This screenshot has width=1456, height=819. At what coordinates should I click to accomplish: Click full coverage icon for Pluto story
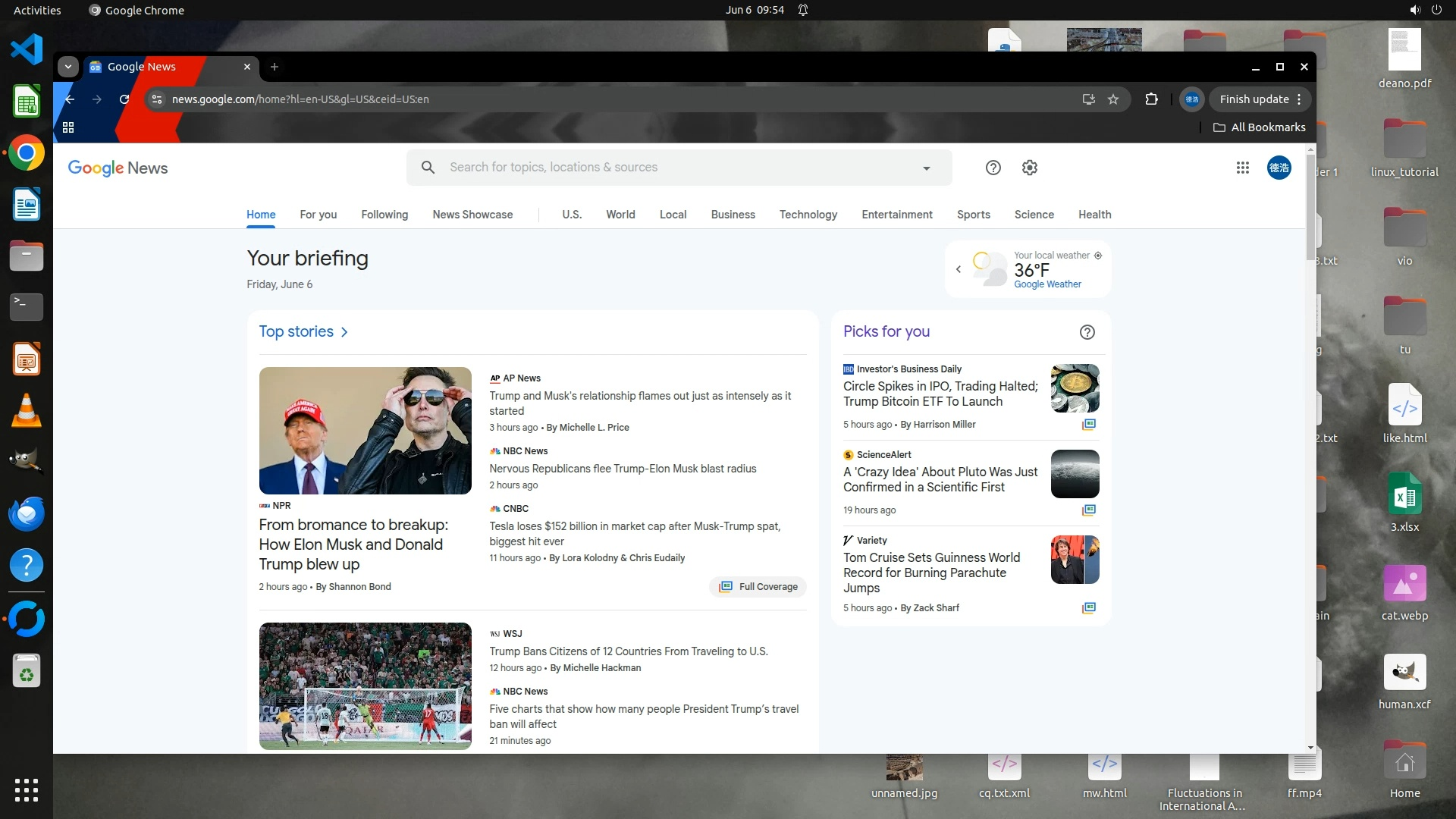(x=1088, y=510)
